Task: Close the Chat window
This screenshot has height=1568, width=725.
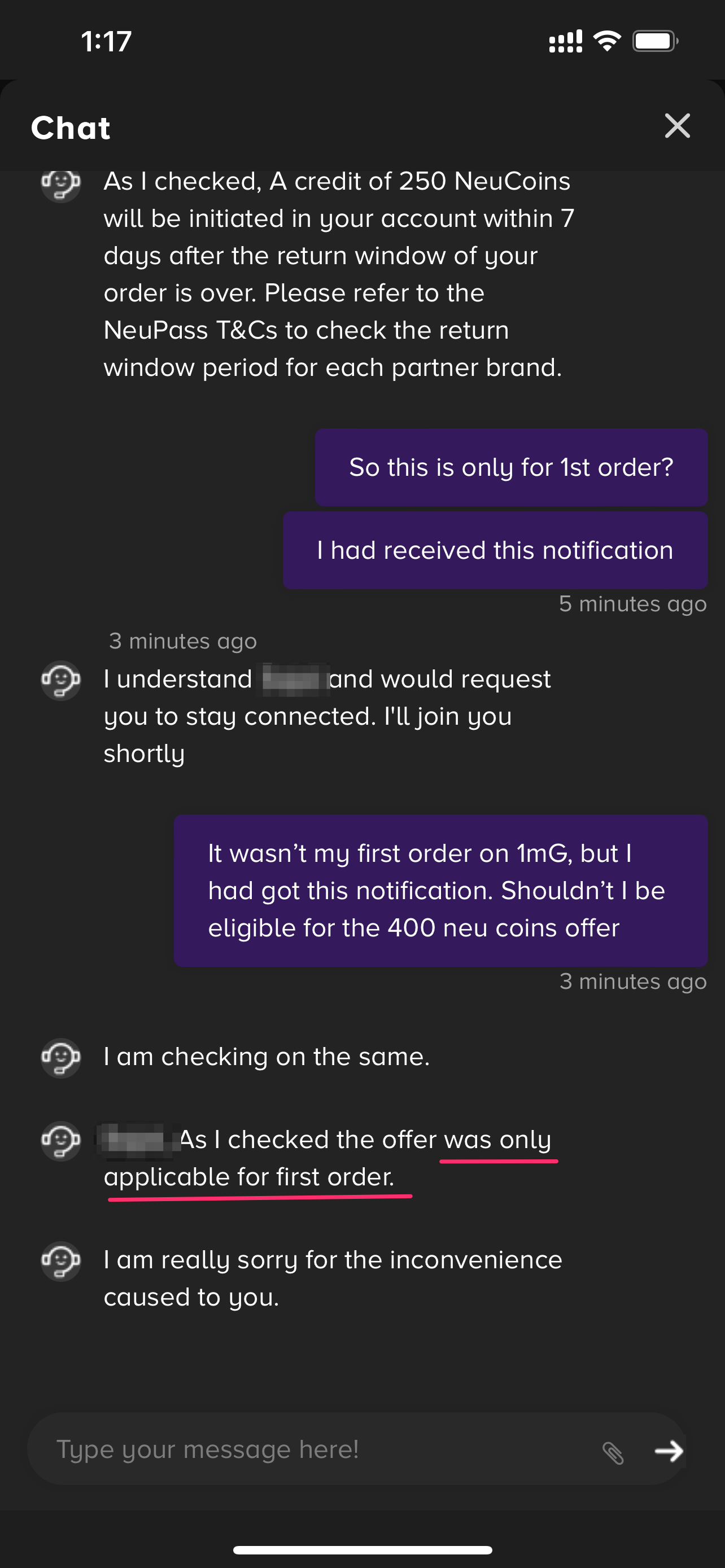Action: pyautogui.click(x=677, y=126)
